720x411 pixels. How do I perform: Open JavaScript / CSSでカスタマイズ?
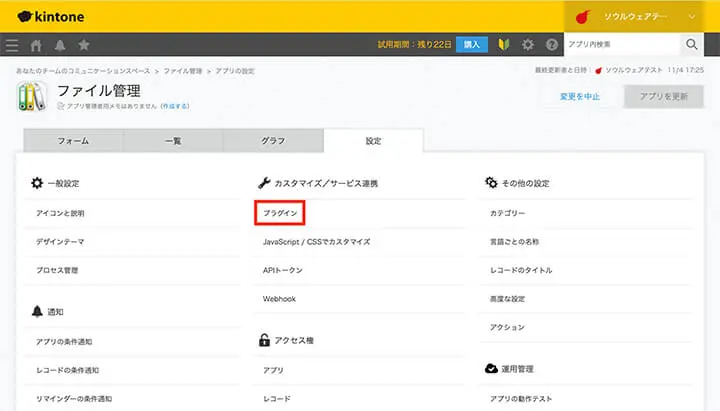coord(316,242)
